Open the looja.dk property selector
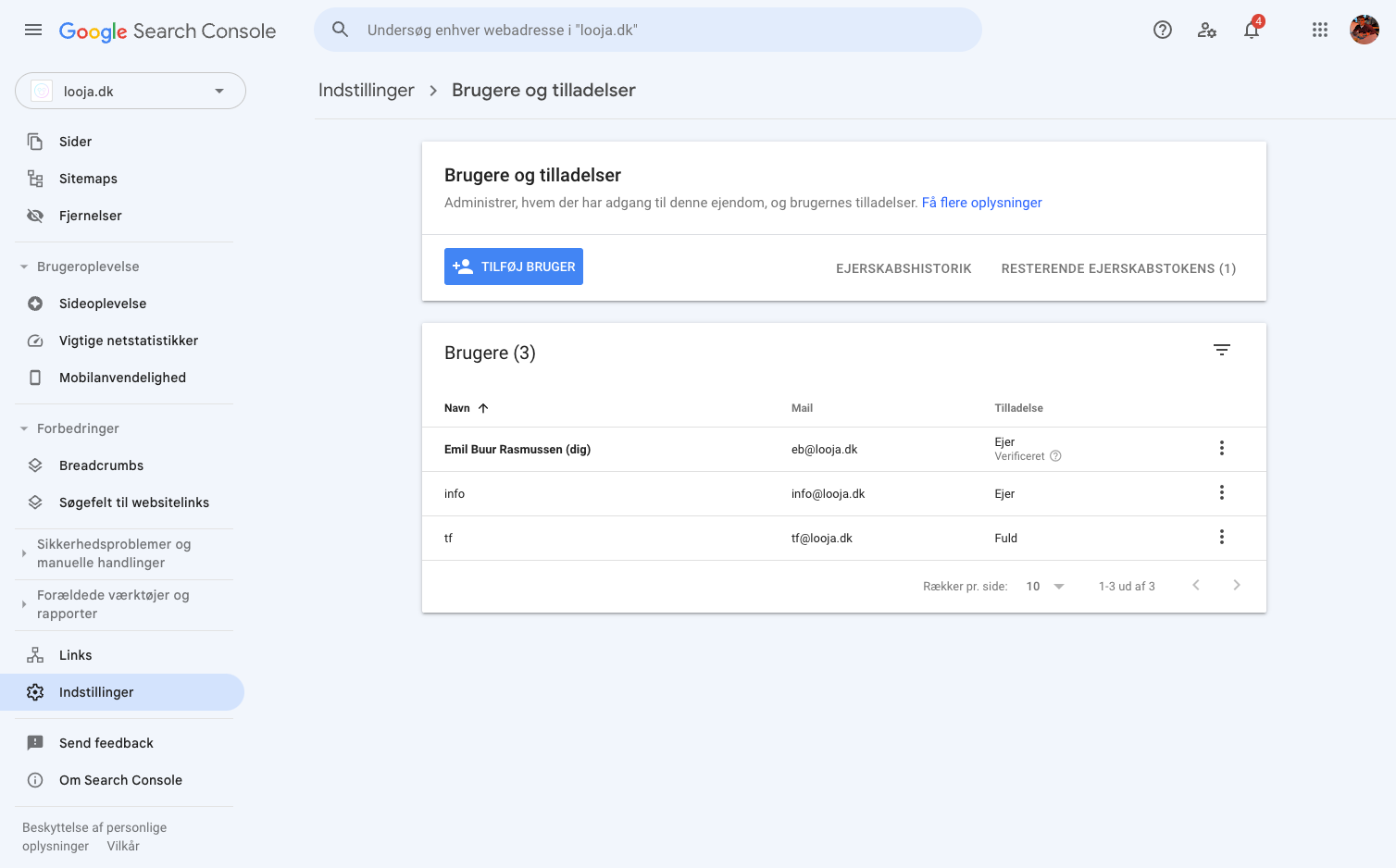Screen dimensions: 1396x868 (x=131, y=91)
